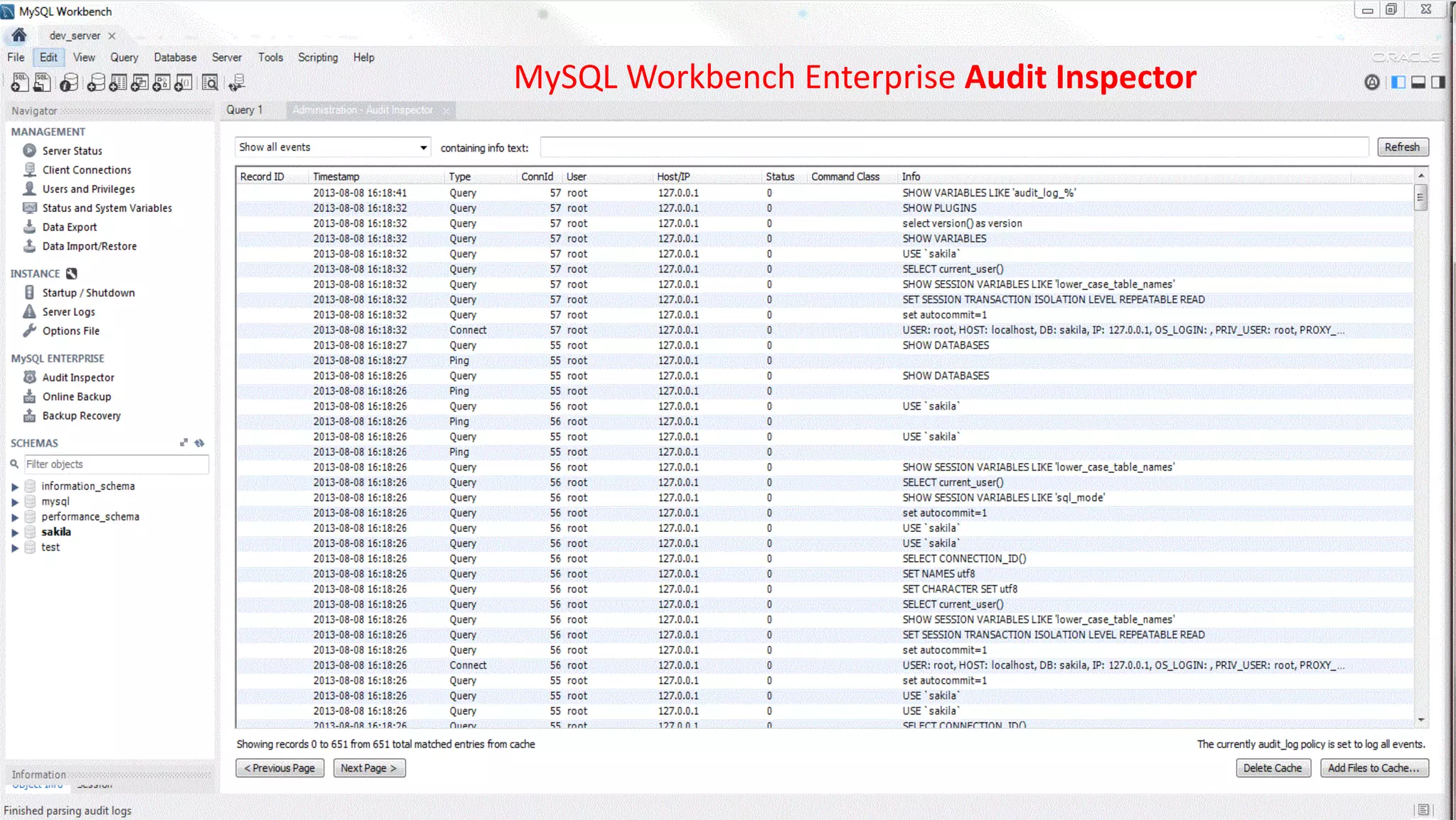1456x820 pixels.
Task: Create new function toolbar icon
Action: tap(184, 82)
